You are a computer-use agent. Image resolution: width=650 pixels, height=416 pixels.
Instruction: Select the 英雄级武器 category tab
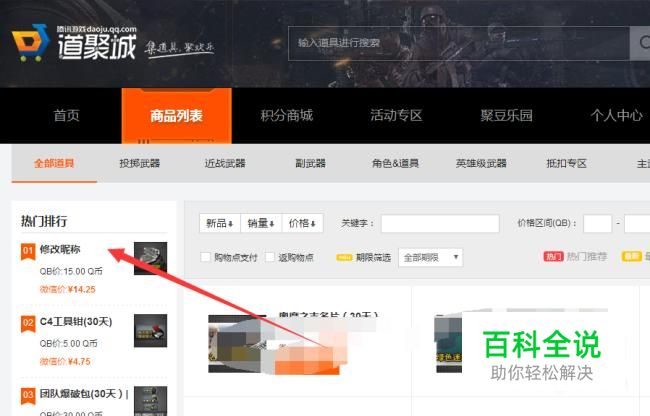click(481, 163)
